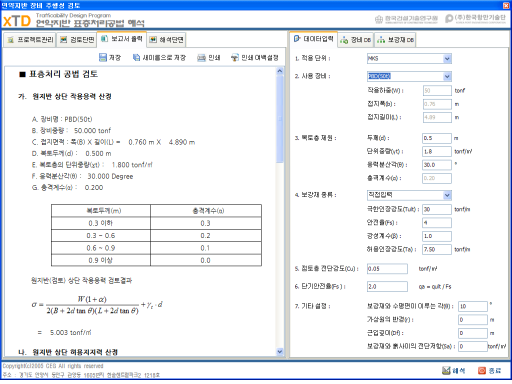Viewport: 512px width, 384px height.
Task: Open the 프로젝트관리 tab
Action: click(x=30, y=40)
